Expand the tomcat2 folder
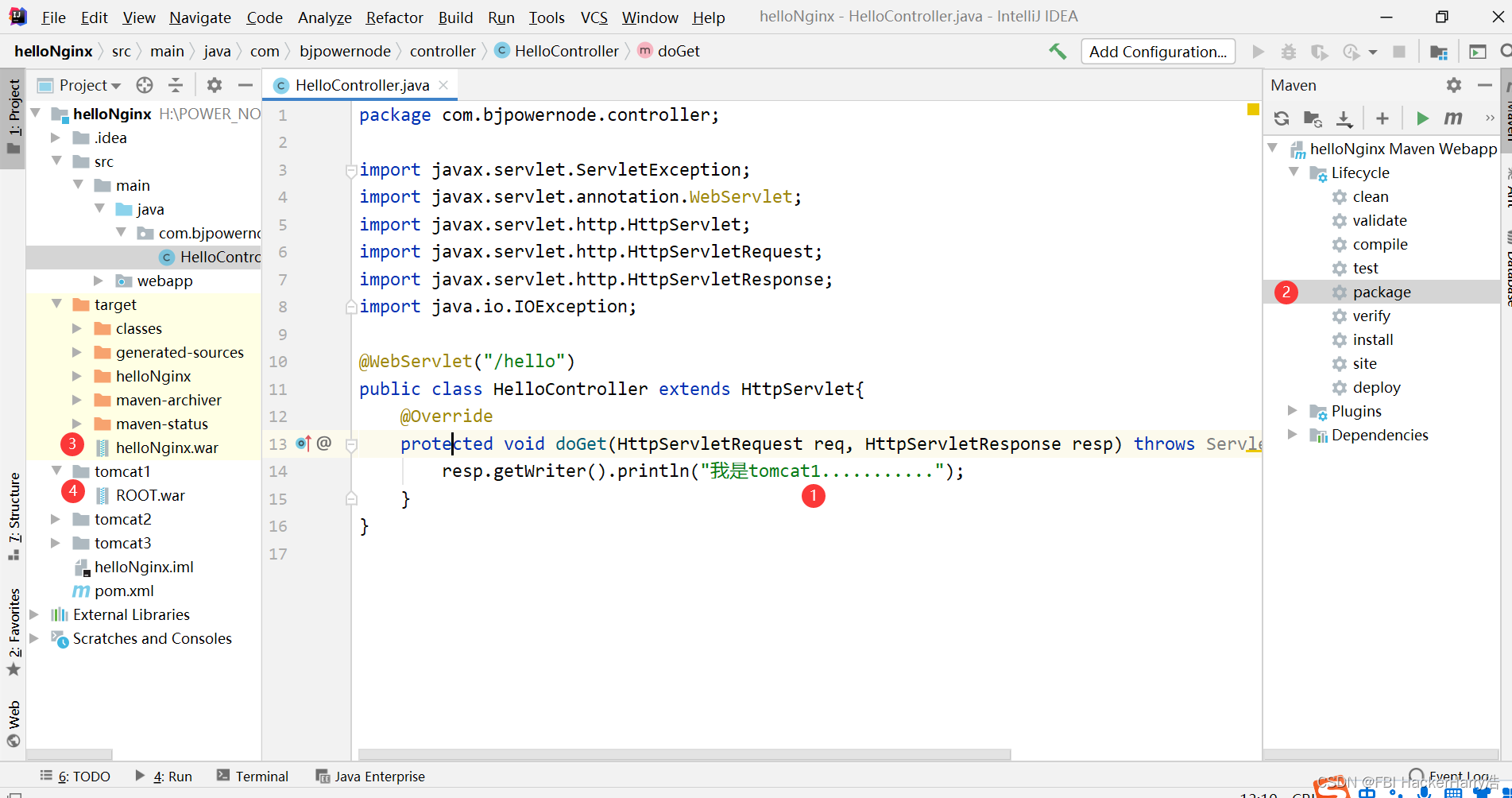Viewport: 1512px width, 798px height. coord(56,519)
